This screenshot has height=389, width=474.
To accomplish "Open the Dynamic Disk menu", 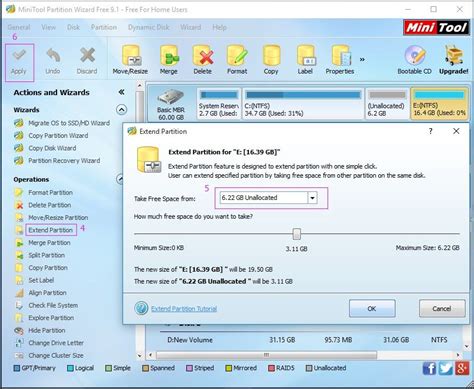I will (149, 27).
